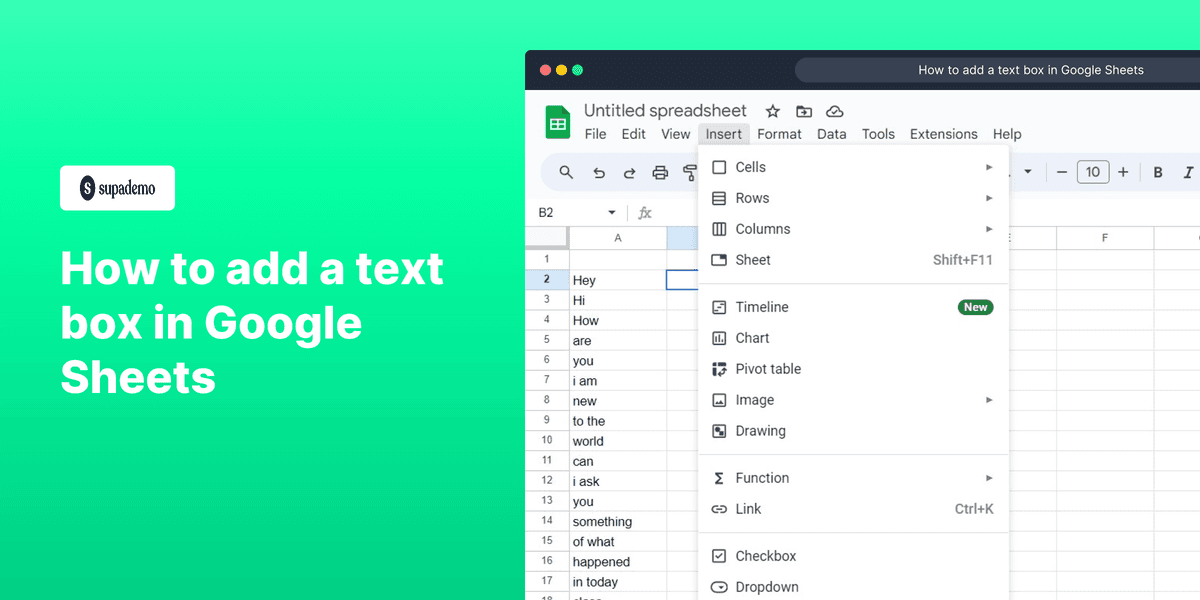
Task: Open the Format menu
Action: coord(779,133)
